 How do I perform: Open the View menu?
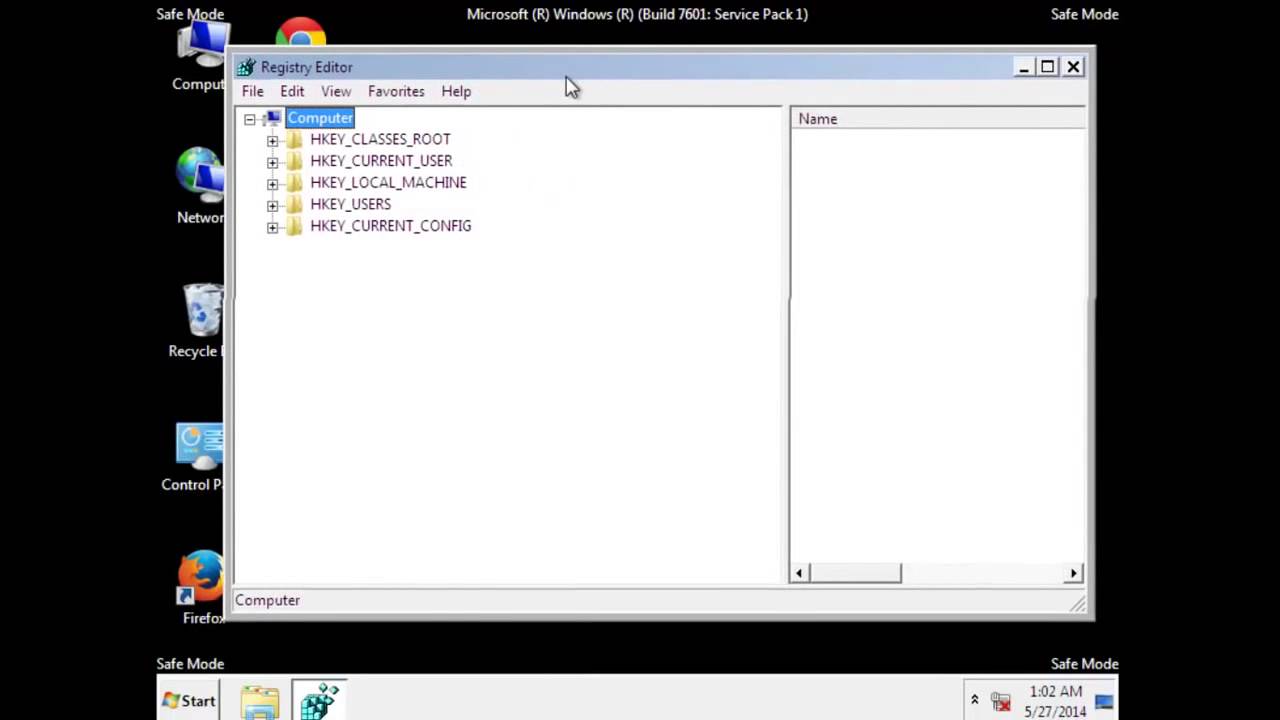coord(336,91)
